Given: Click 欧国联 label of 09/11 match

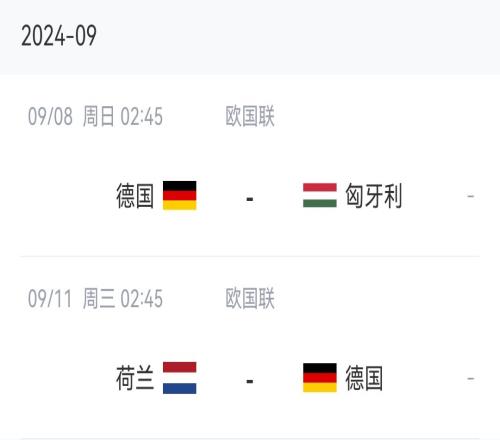Looking at the screenshot, I should click(250, 298).
